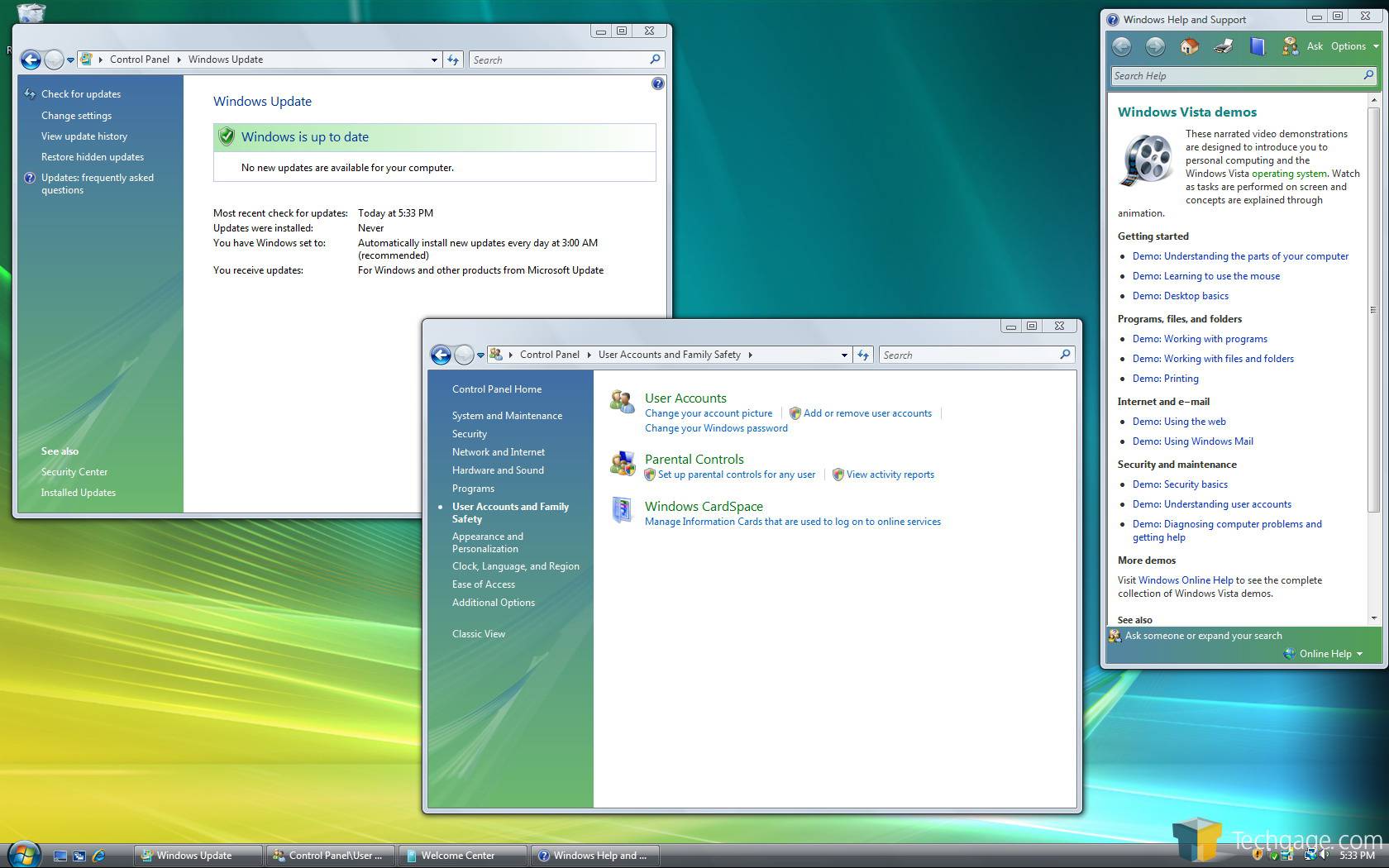Click forward arrow in Windows Update window
This screenshot has height=868, width=1389.
[x=54, y=60]
